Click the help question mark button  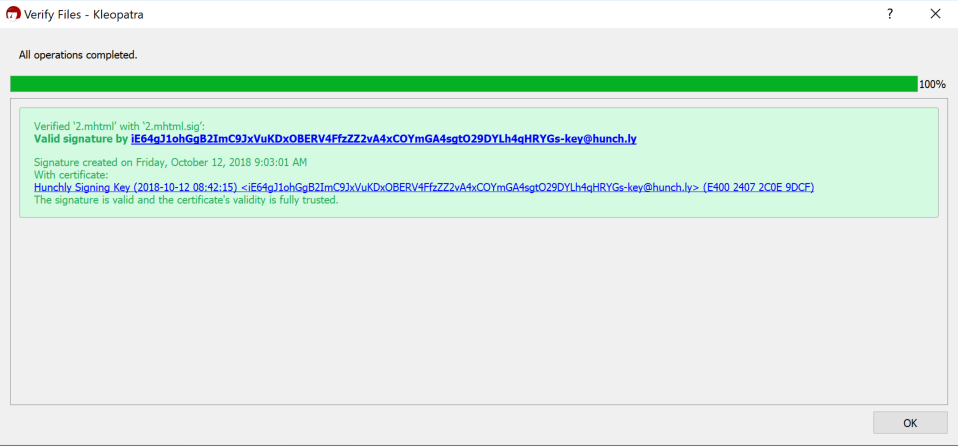[x=890, y=13]
